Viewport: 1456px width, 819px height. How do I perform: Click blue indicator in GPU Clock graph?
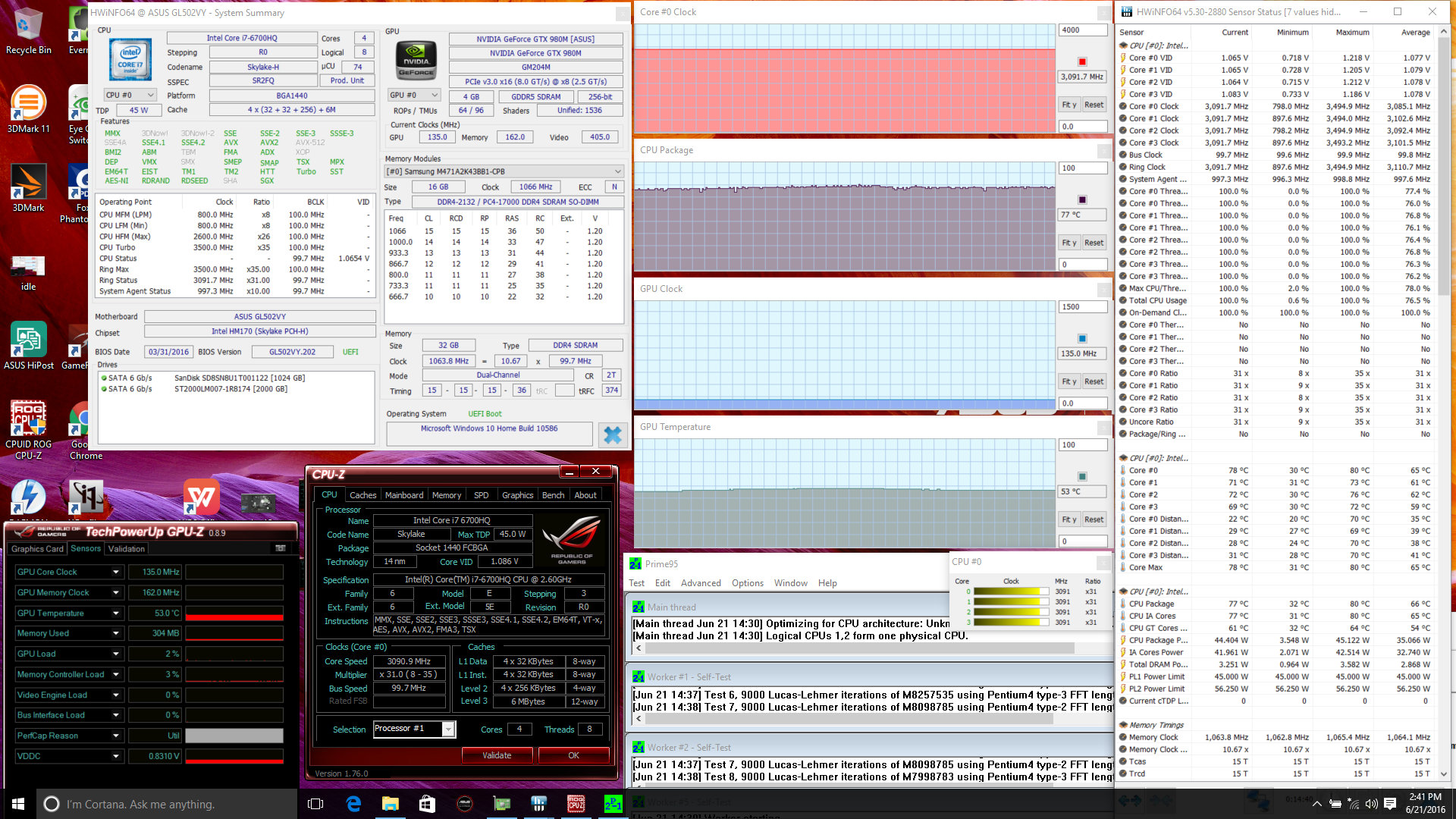1082,338
